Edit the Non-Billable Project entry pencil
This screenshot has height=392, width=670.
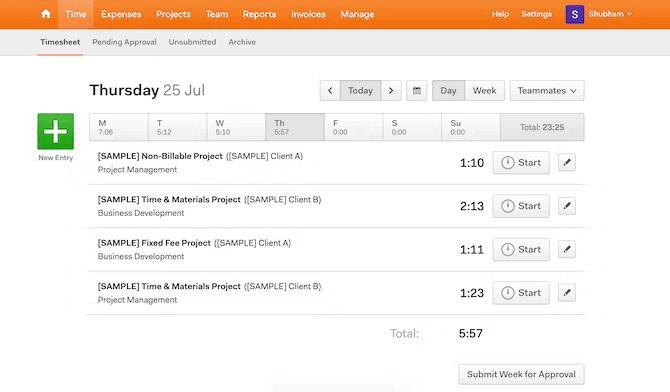pyautogui.click(x=567, y=162)
